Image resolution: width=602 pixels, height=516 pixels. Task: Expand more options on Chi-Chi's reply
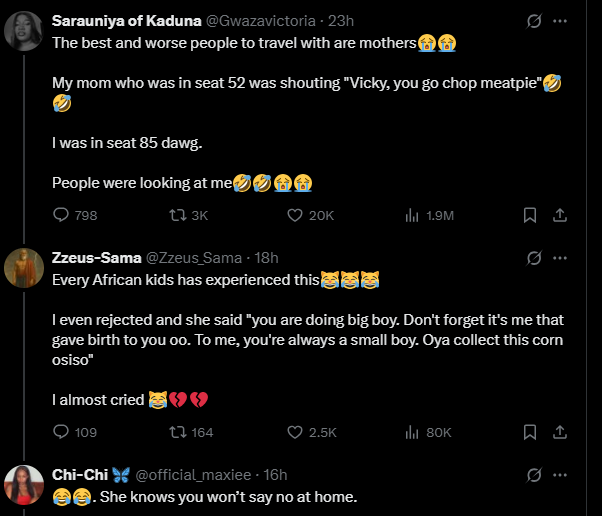560,474
